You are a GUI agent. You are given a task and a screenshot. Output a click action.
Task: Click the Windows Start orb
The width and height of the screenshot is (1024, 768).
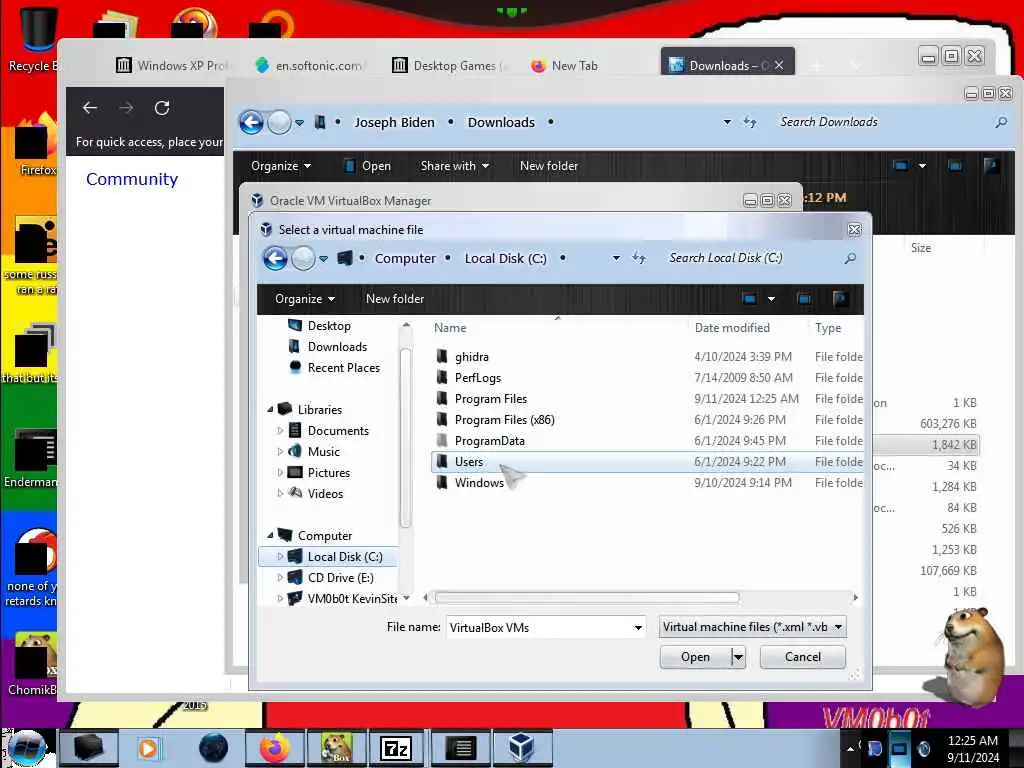27,748
